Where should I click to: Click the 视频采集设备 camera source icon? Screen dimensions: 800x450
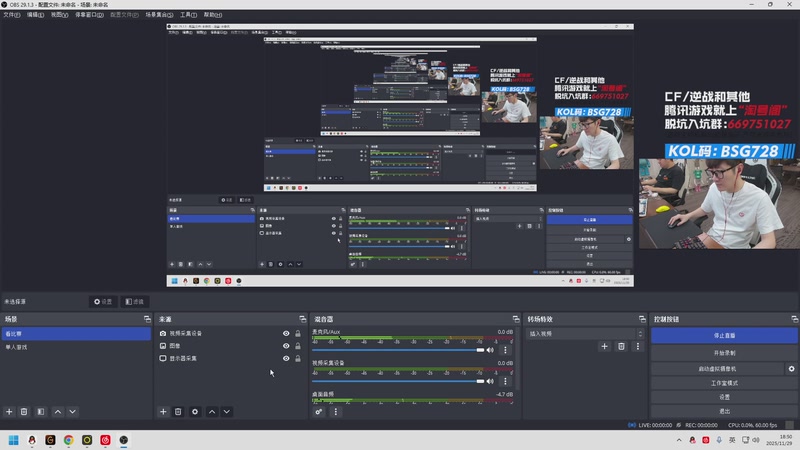point(163,333)
